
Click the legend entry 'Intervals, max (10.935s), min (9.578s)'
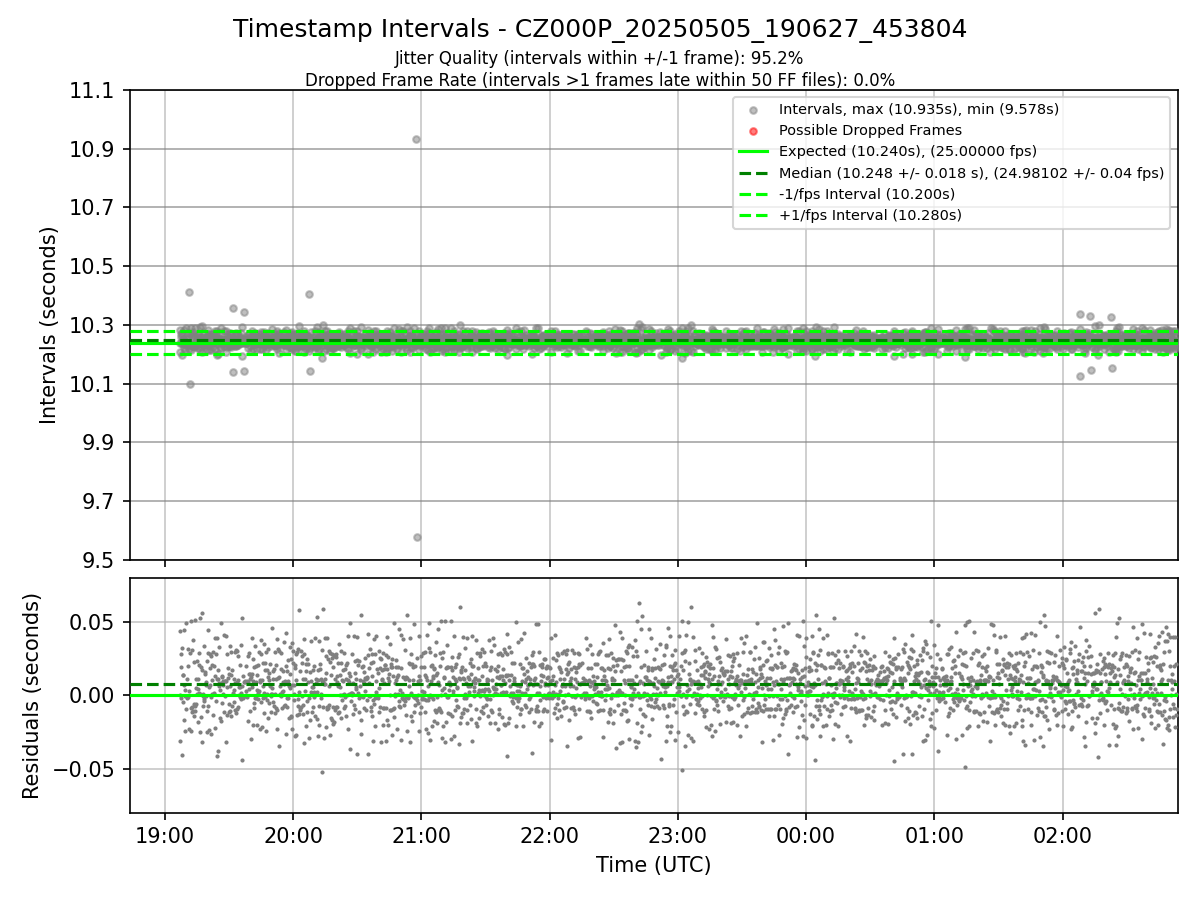[x=918, y=109]
